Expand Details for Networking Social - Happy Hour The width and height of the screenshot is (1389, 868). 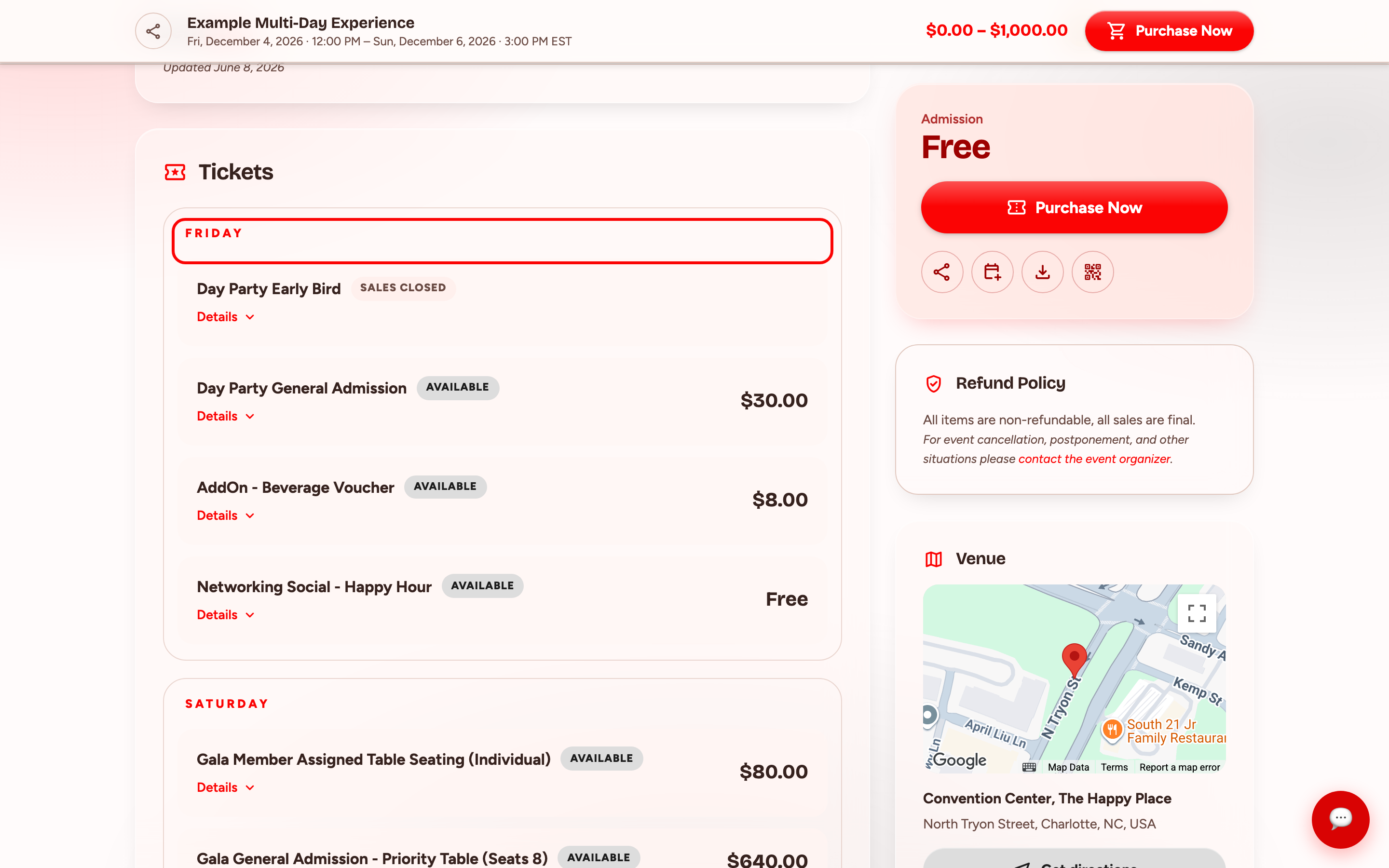pos(226,615)
